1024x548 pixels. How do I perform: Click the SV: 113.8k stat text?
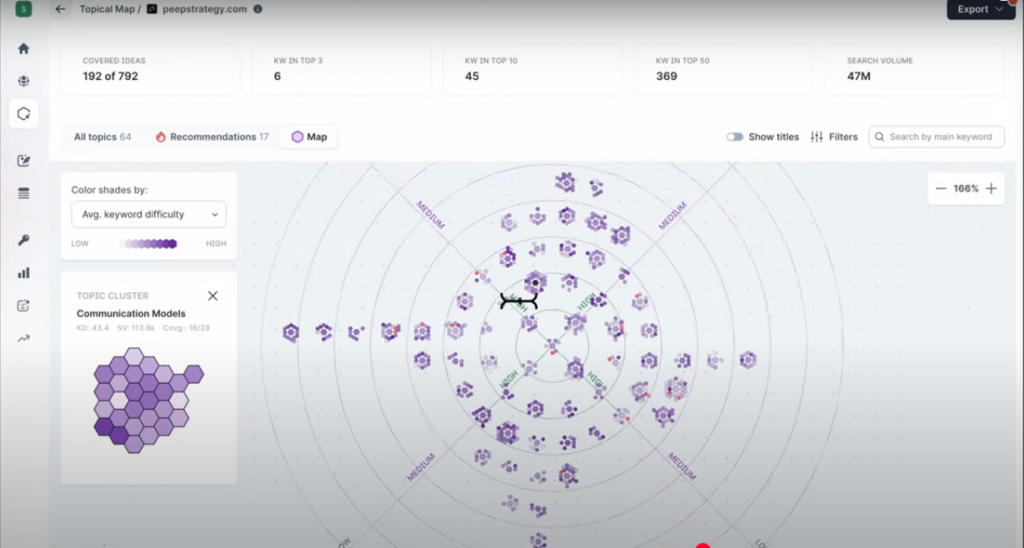[136, 328]
